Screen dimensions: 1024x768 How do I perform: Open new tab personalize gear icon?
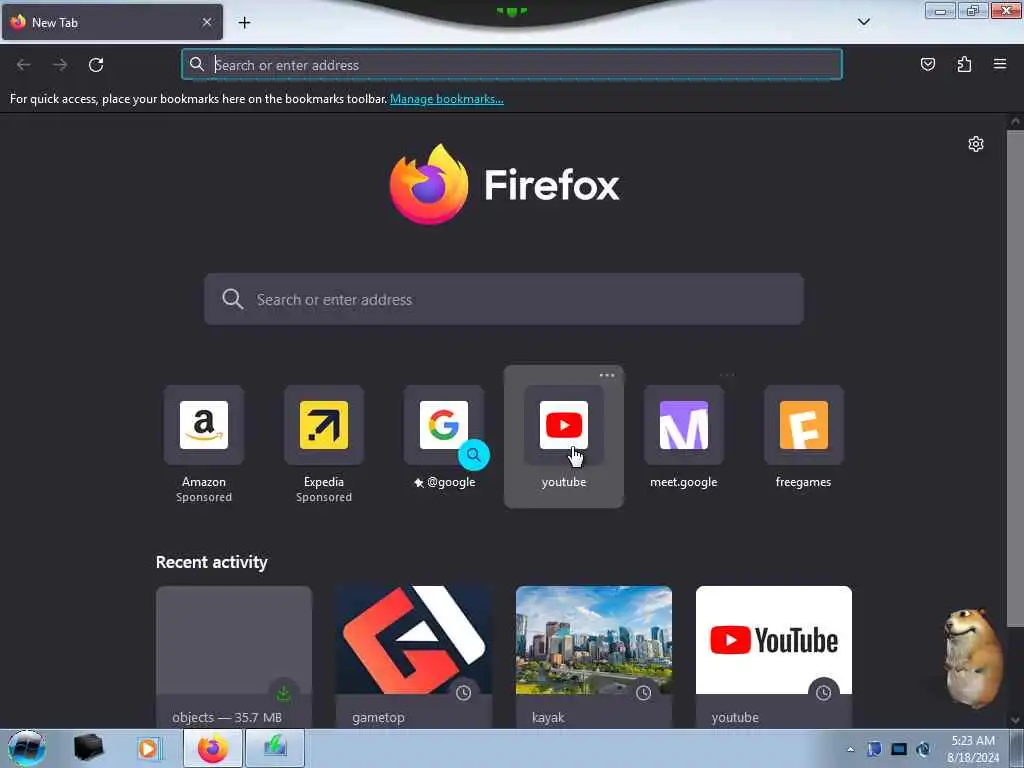(976, 144)
